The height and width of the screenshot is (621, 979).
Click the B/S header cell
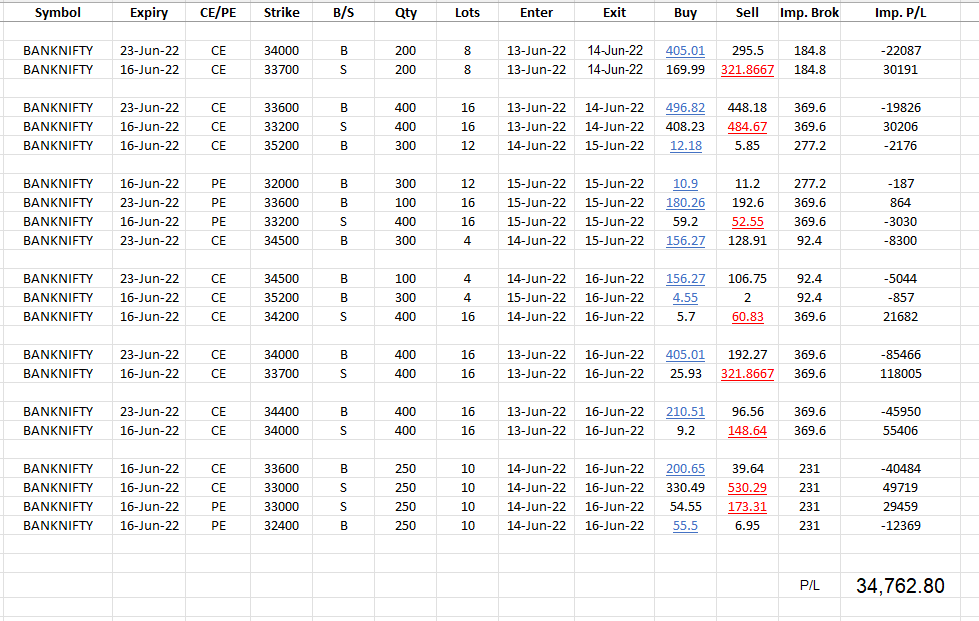tap(343, 12)
